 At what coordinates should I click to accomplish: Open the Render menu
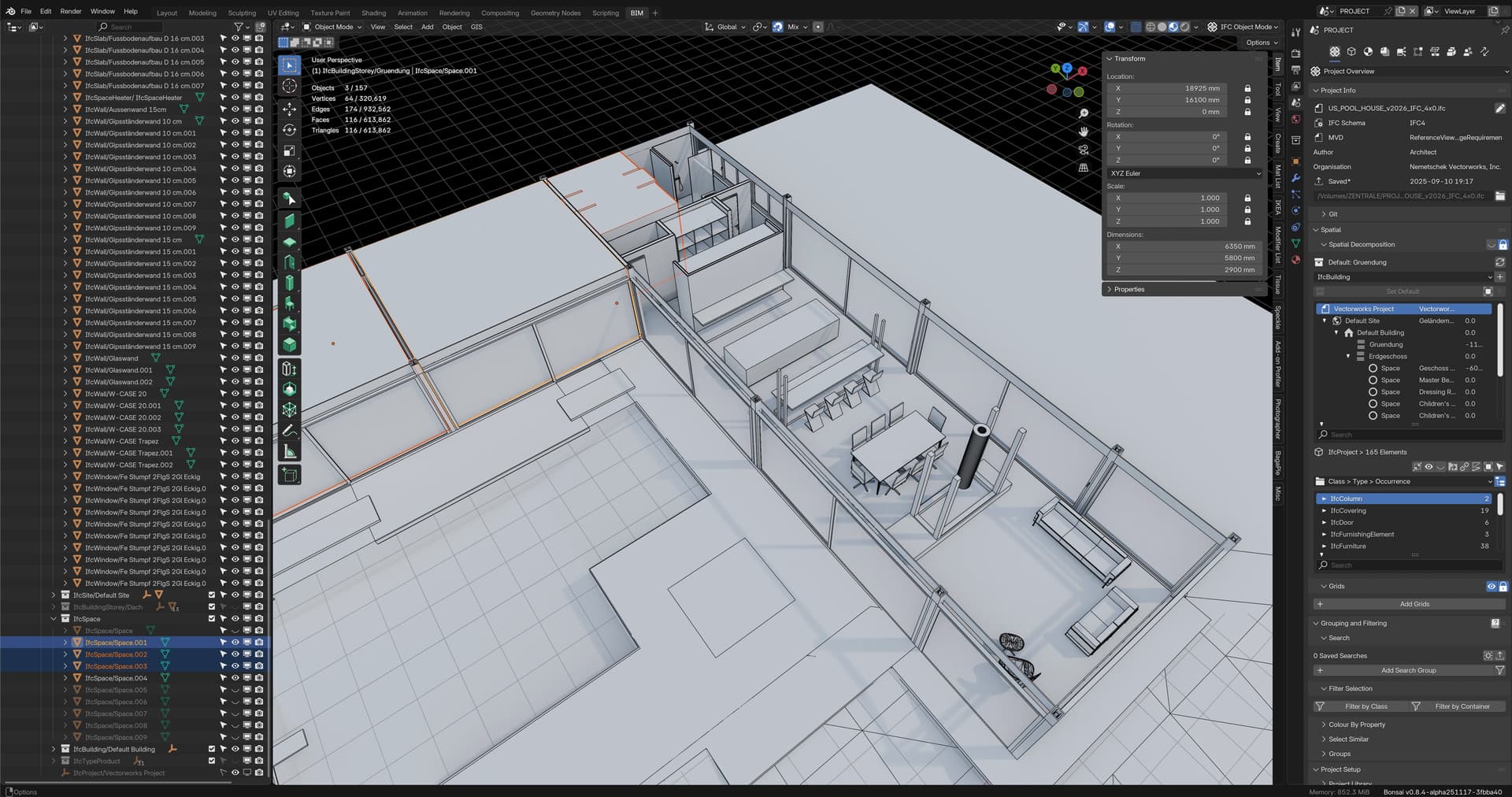point(71,12)
